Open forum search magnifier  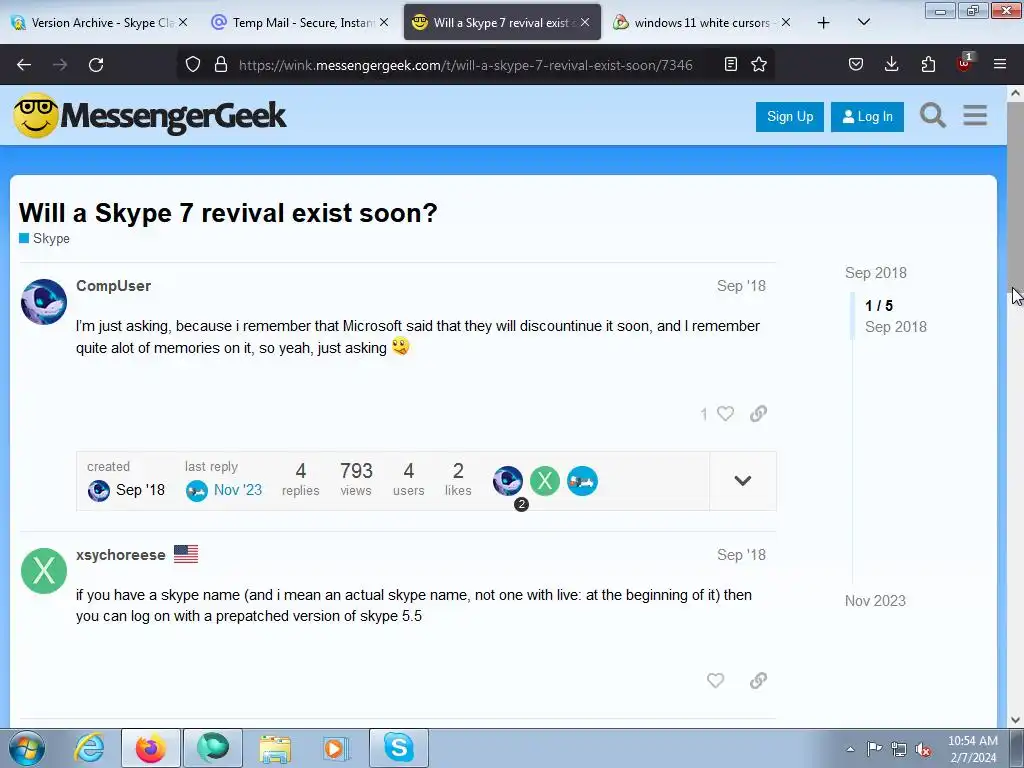click(933, 116)
